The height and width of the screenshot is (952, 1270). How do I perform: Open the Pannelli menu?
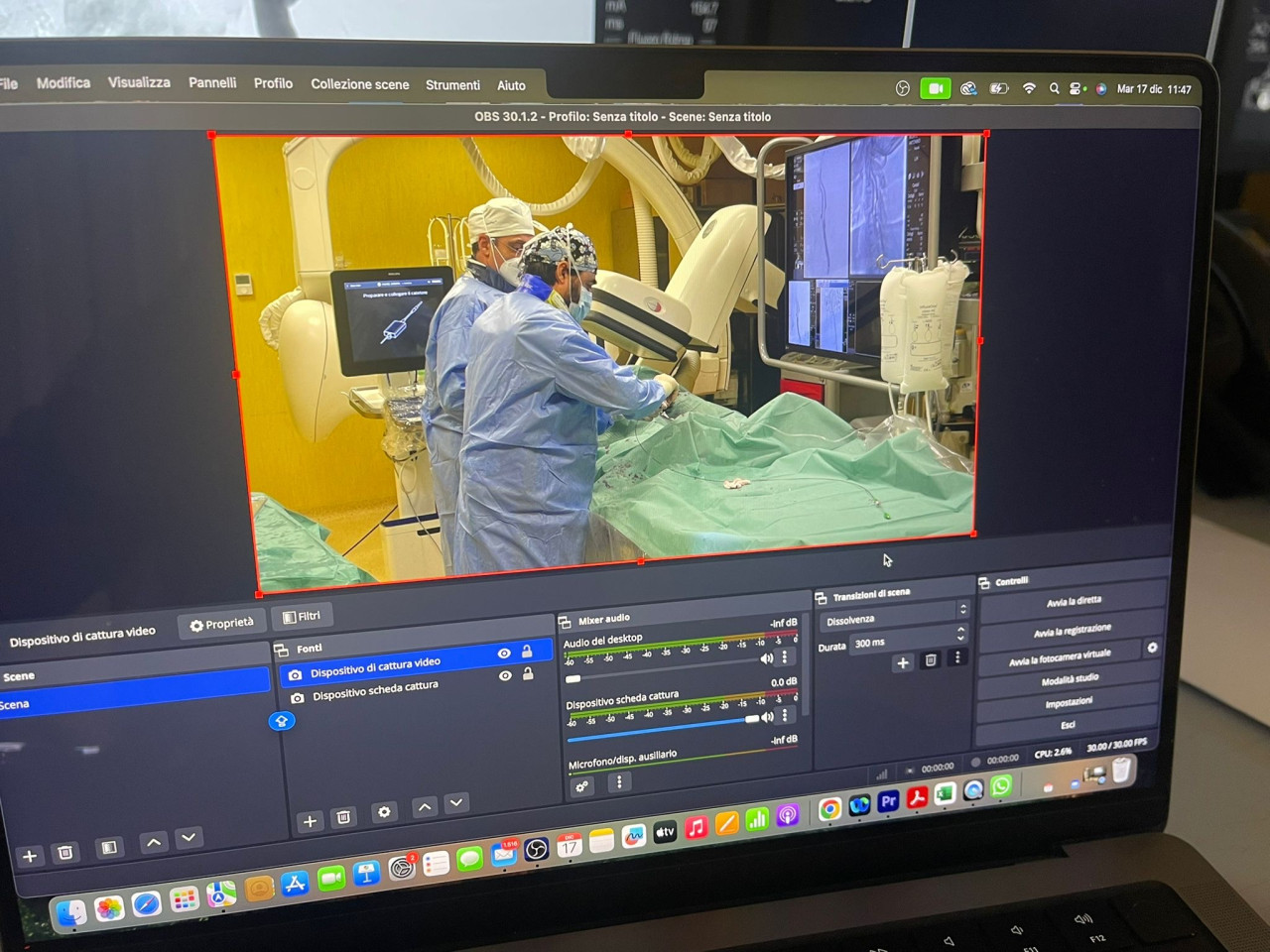212,82
